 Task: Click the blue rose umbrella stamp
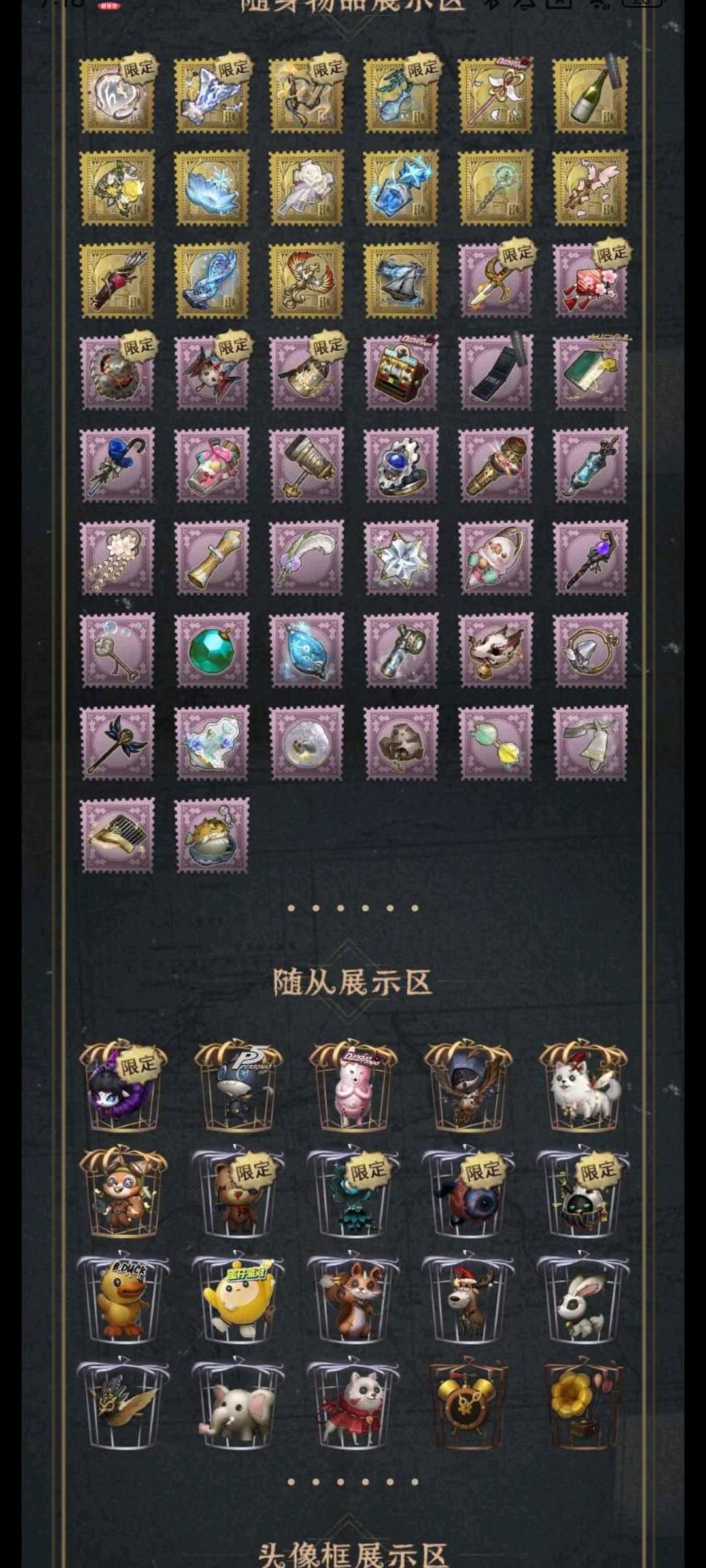pos(117,466)
